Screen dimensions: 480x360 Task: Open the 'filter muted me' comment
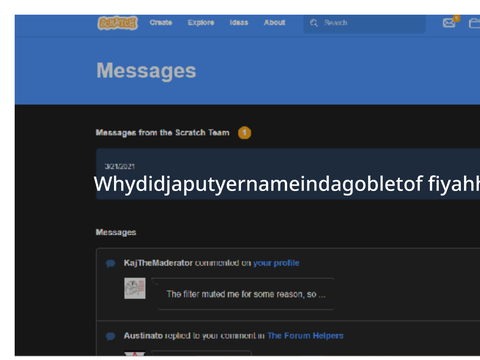(246, 294)
